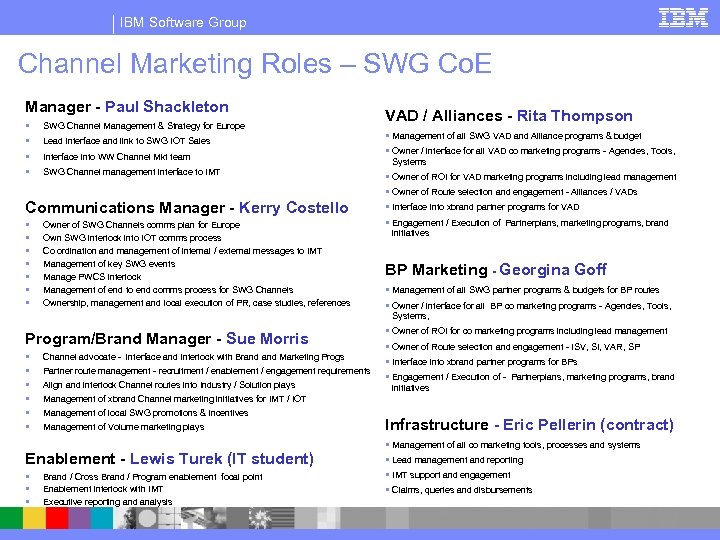Viewport: 720px width, 540px height.
Task: Click 'Management of local SWG promotions & incentives'
Action: [146, 413]
